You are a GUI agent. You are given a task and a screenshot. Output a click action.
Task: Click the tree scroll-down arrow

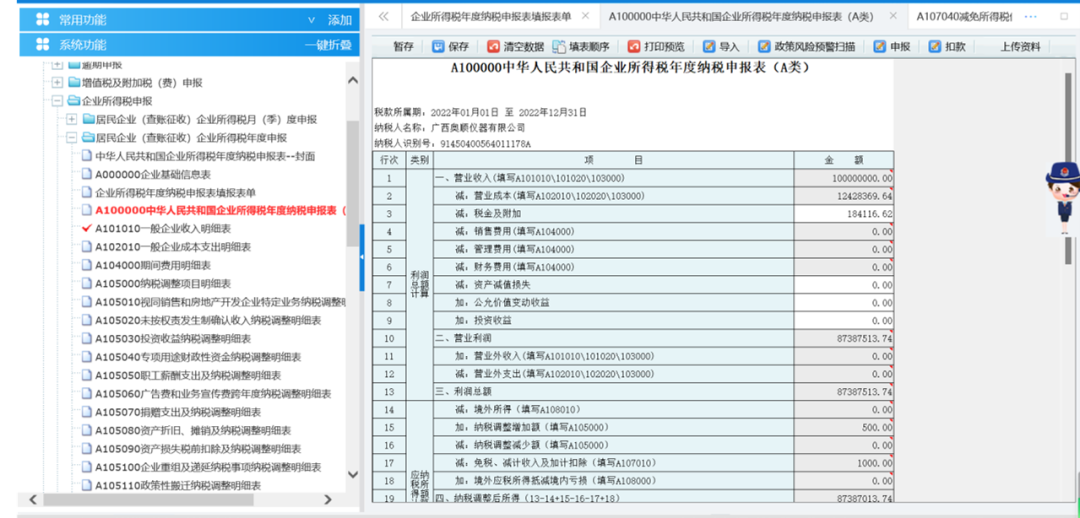pos(353,475)
